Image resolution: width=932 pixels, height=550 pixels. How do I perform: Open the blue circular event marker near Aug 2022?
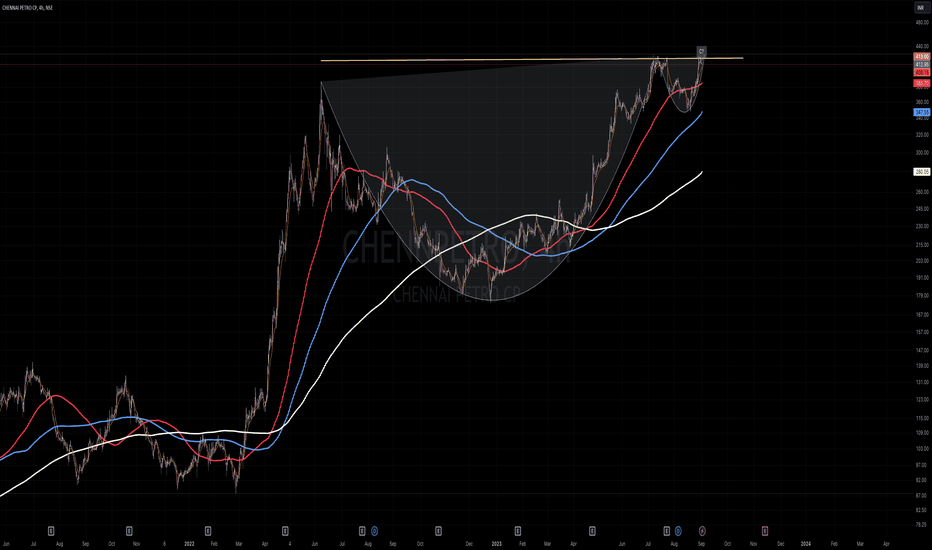[x=374, y=531]
